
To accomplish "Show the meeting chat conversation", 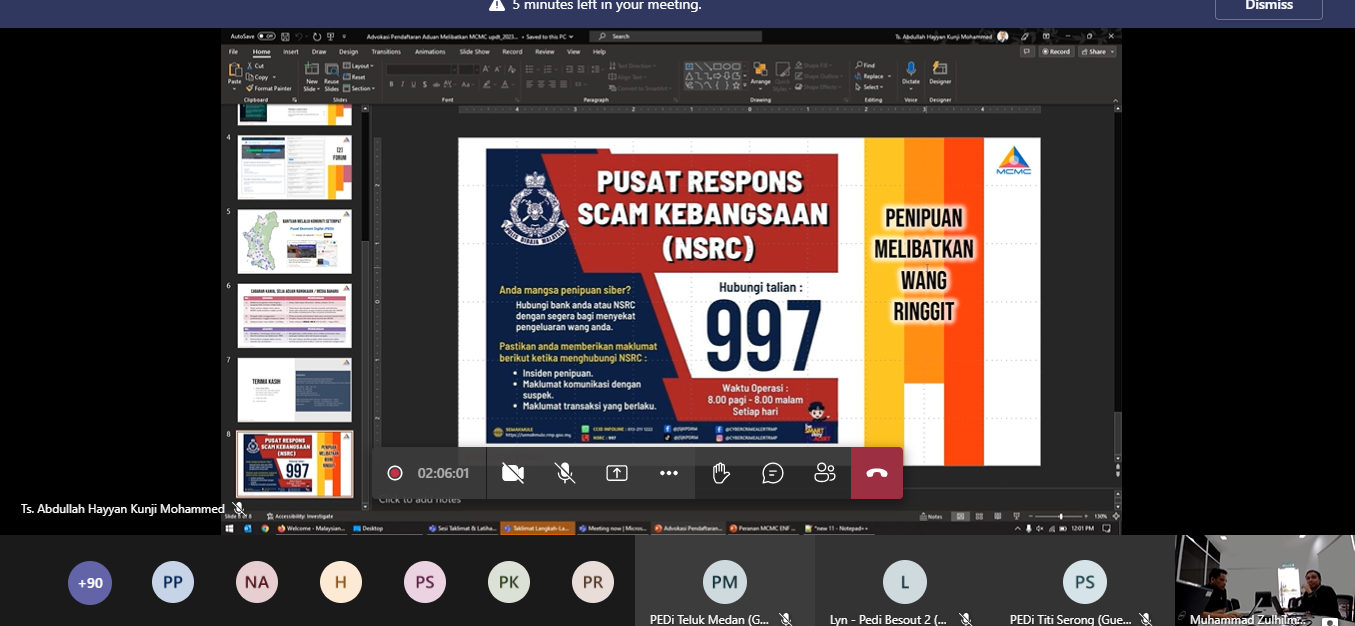I will 773,473.
